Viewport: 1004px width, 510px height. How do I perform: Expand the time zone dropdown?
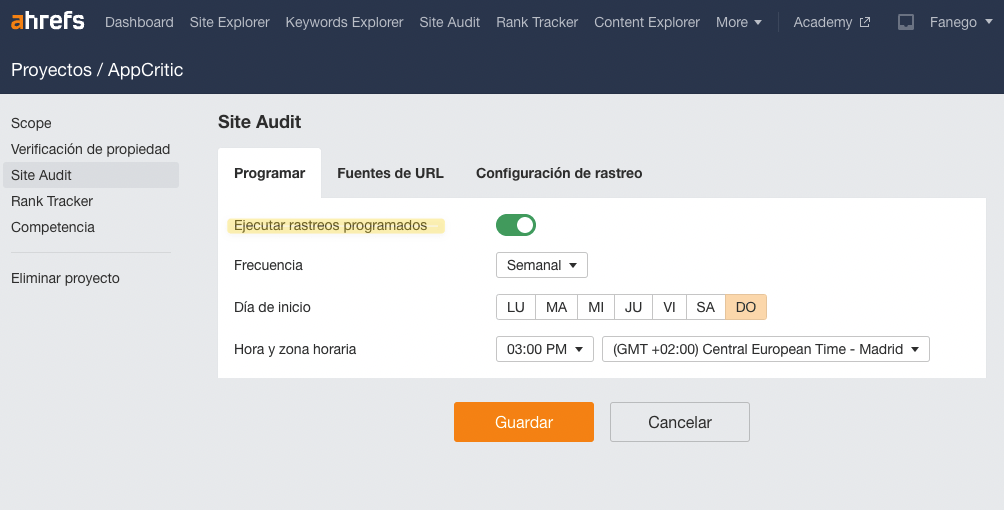(x=765, y=349)
